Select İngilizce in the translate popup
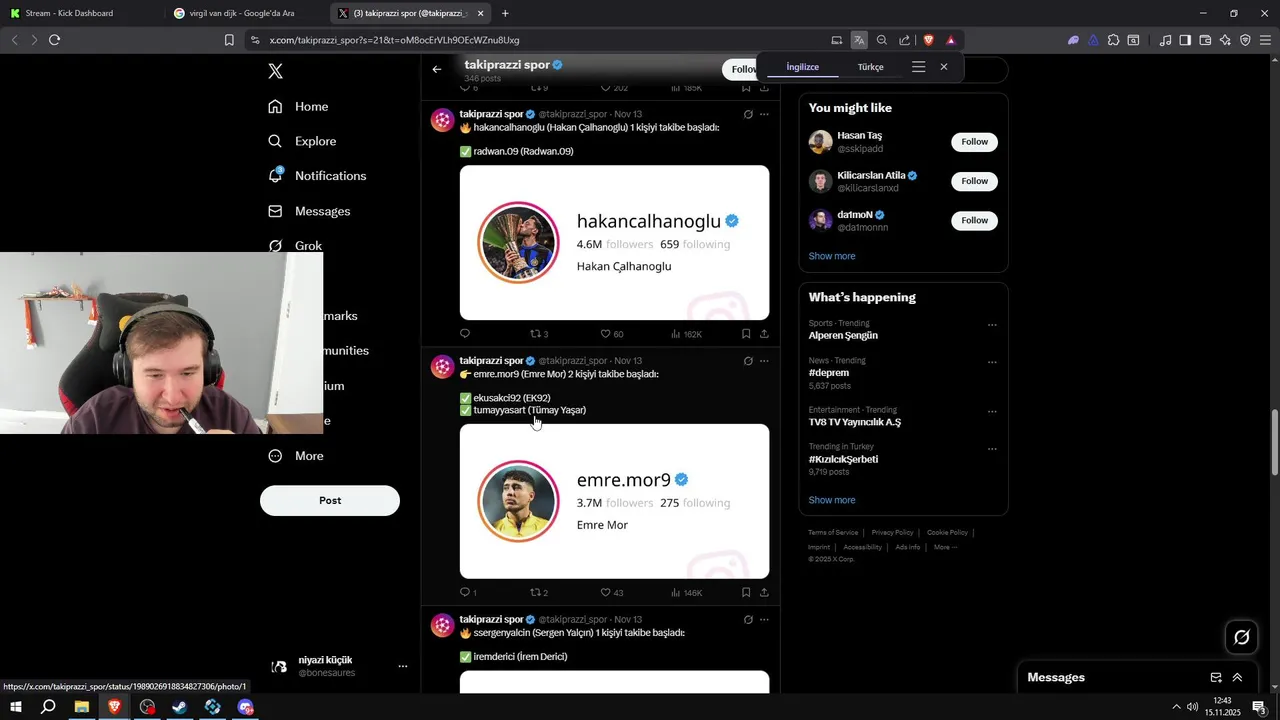Viewport: 1280px width, 720px height. click(802, 67)
